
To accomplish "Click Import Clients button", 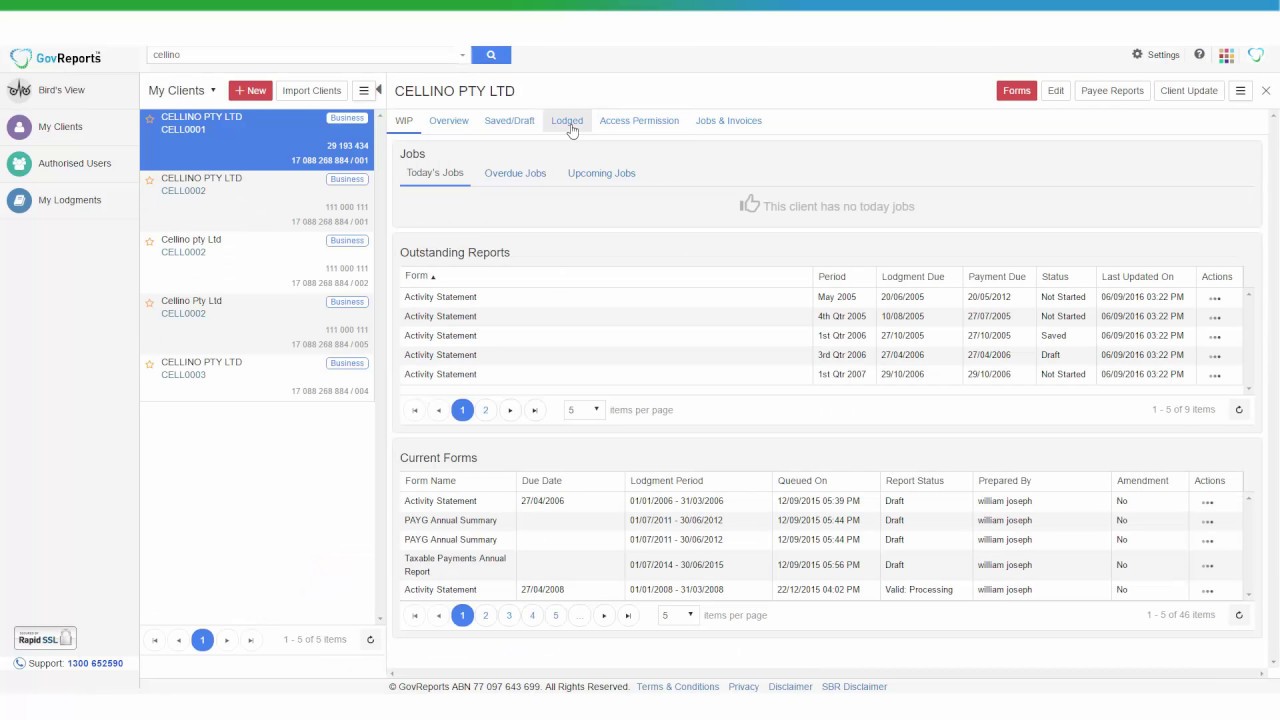I will pos(312,91).
